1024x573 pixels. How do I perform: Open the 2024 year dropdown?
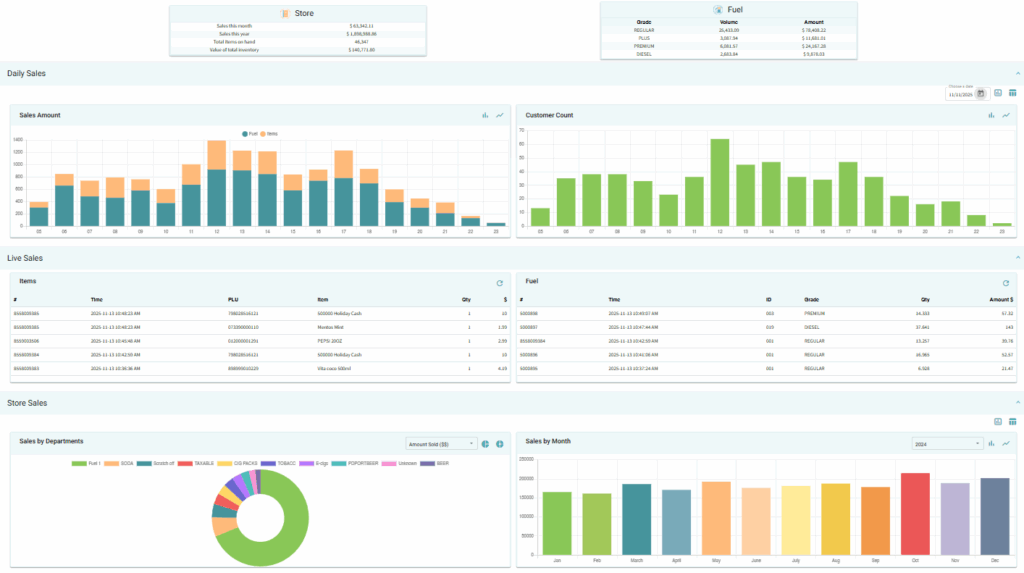pos(947,443)
